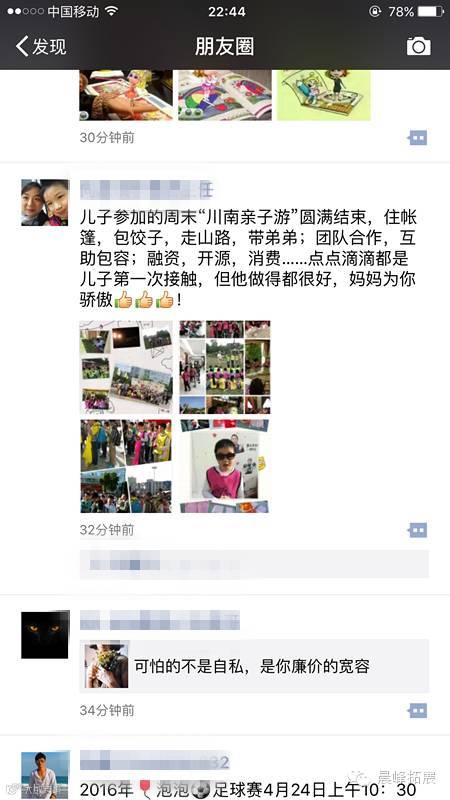Open photo of boy wearing sunglasses

[x=224, y=466]
